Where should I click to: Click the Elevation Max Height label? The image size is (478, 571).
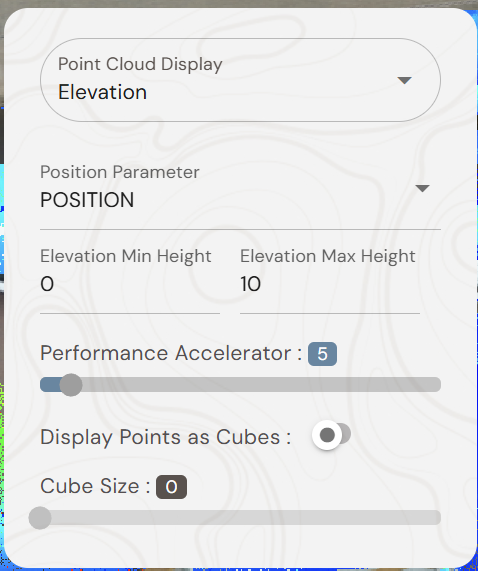pyautogui.click(x=328, y=256)
